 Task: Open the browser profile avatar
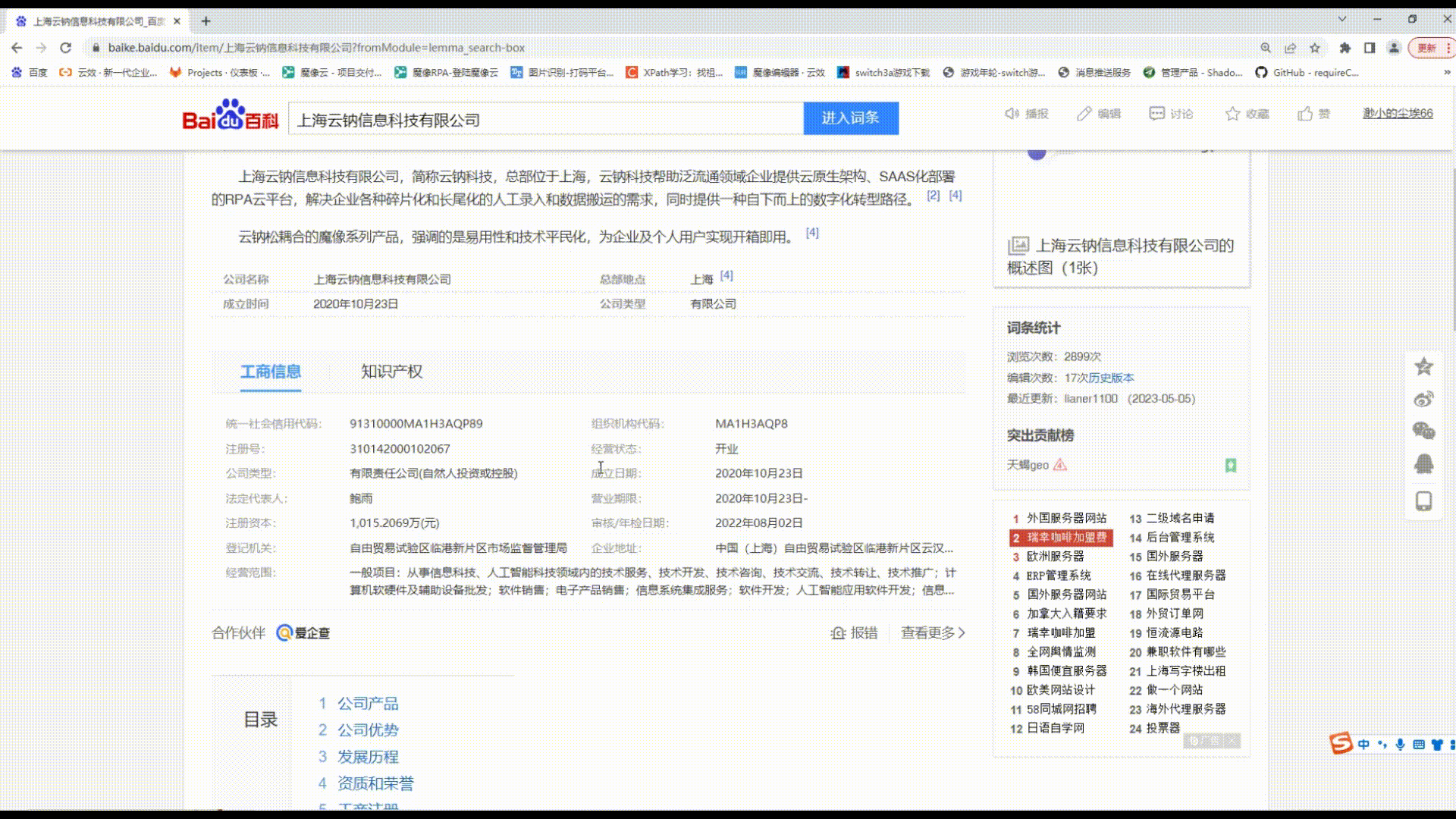[1394, 48]
